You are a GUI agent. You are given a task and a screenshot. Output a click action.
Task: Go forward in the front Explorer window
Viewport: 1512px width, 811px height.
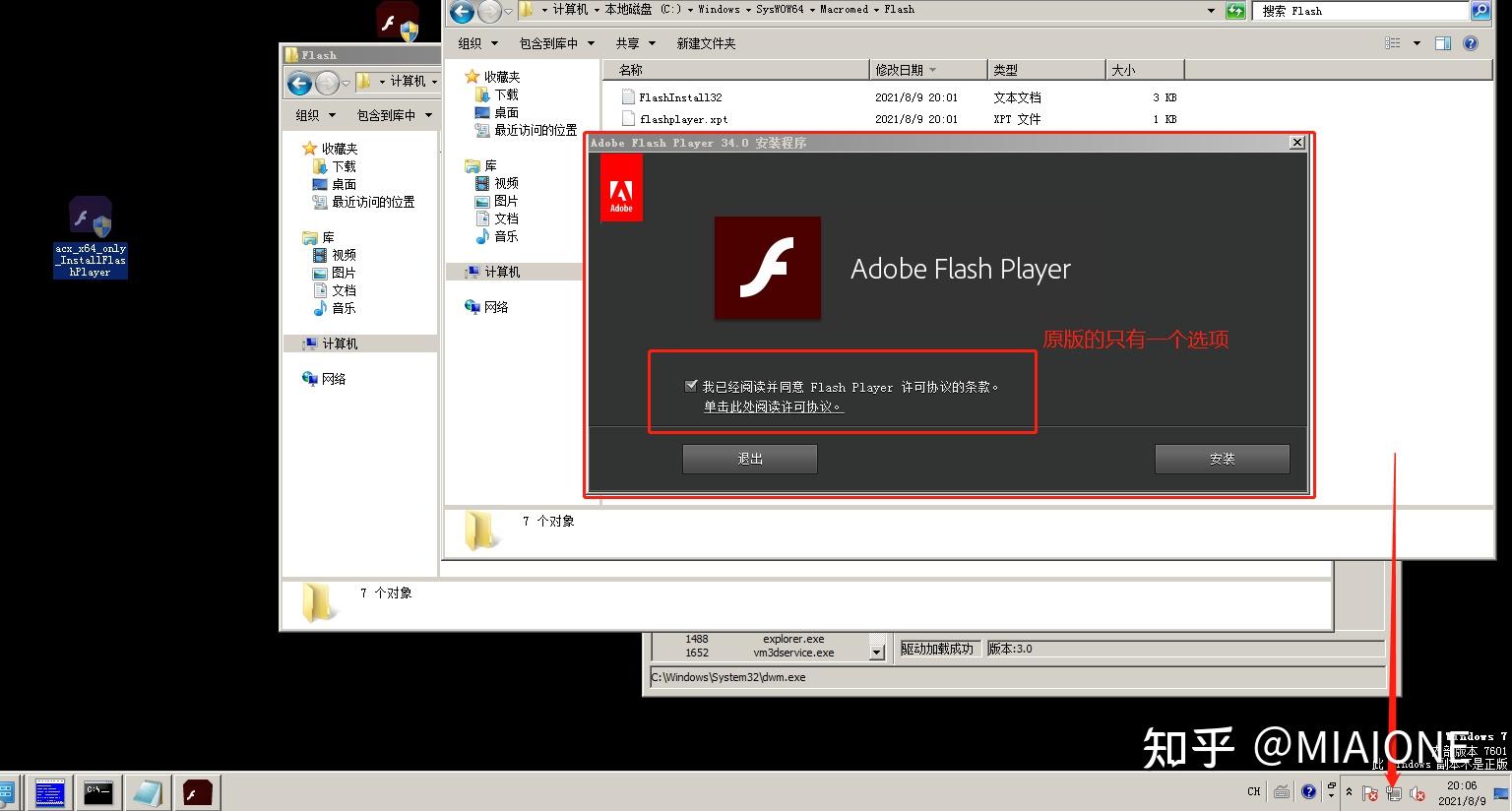[x=489, y=12]
